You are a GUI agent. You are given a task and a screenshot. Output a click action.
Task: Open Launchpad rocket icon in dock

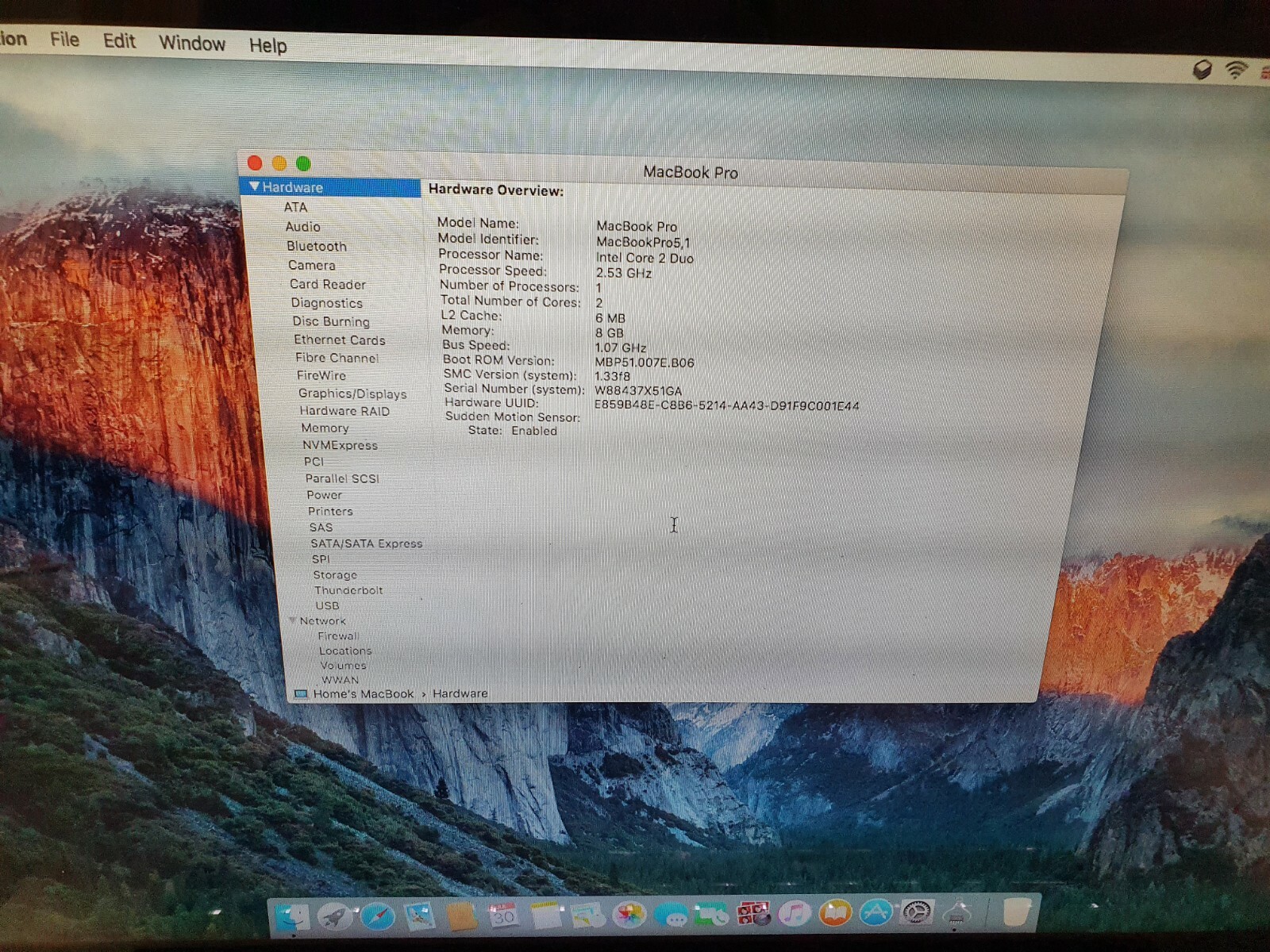(336, 917)
